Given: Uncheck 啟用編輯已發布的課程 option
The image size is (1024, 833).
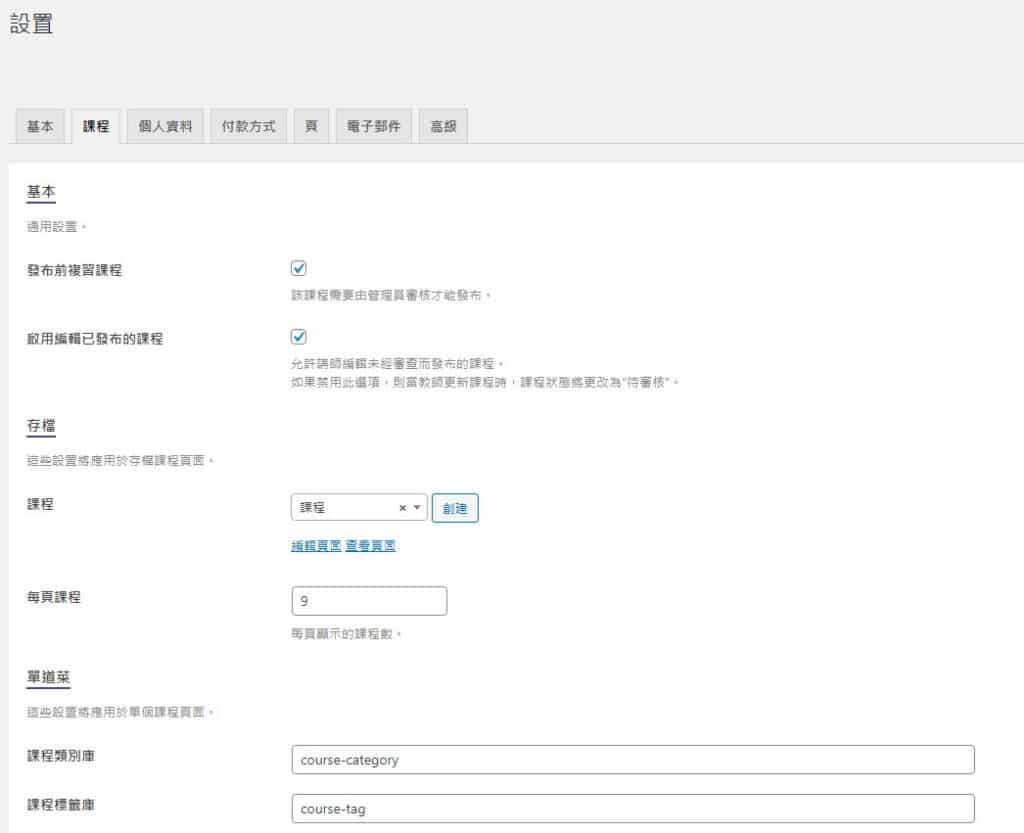Looking at the screenshot, I should click(x=298, y=337).
